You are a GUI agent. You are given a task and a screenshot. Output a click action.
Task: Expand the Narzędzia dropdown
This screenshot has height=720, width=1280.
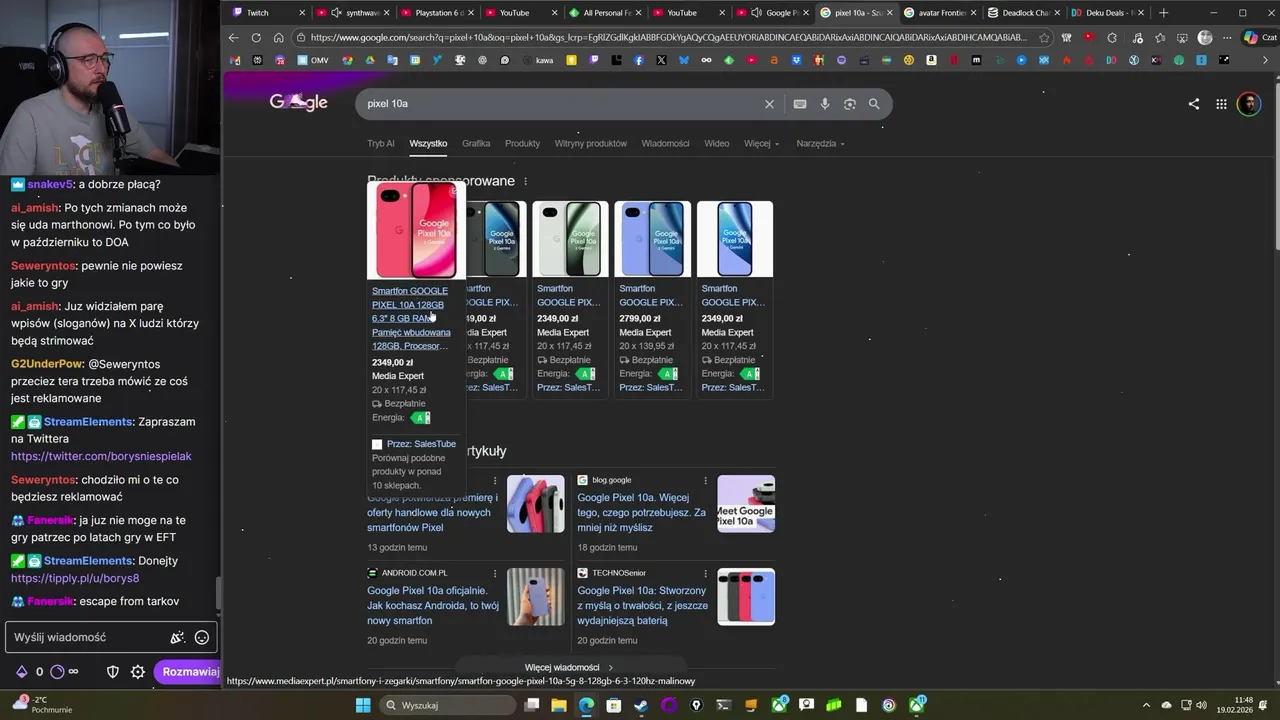[x=821, y=144]
